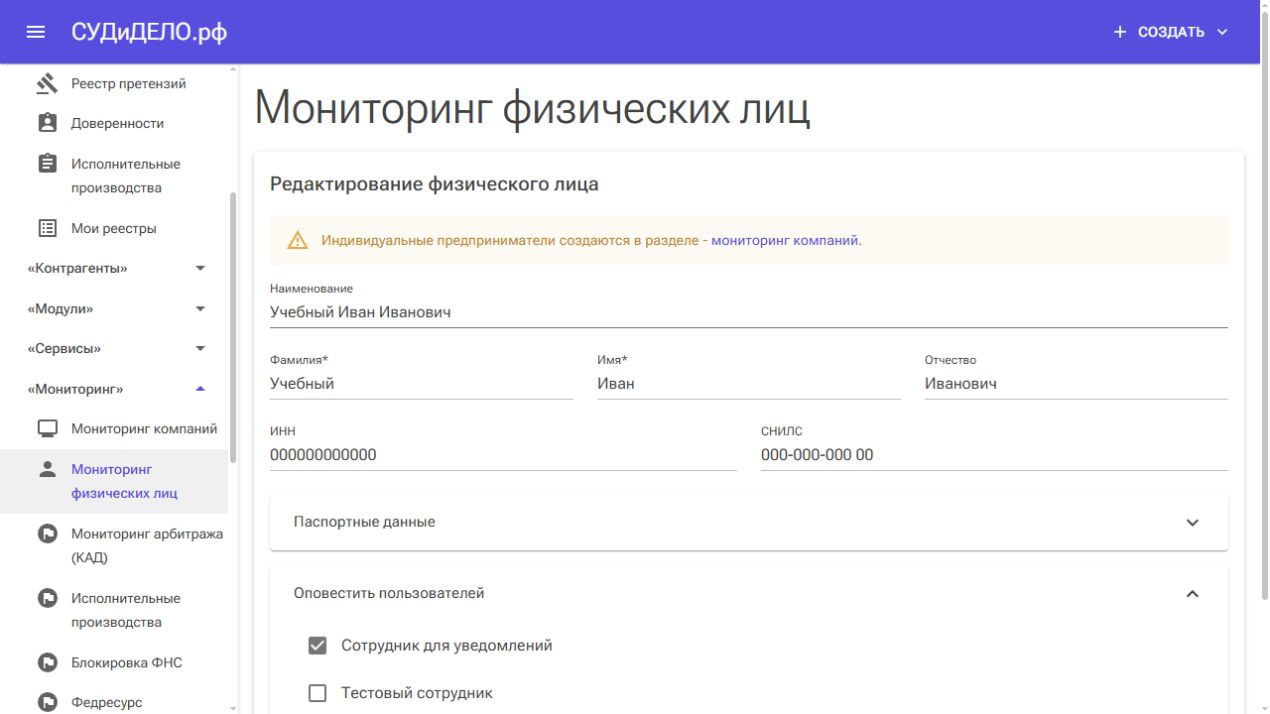Screen dimensions: 1270x714
Task: Click the monitor icon beside Мониторинг компаний
Action: [x=47, y=429]
